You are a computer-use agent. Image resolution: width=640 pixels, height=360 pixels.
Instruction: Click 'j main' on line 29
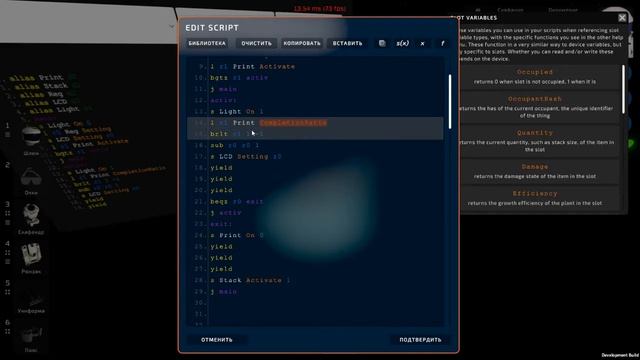click(224, 292)
